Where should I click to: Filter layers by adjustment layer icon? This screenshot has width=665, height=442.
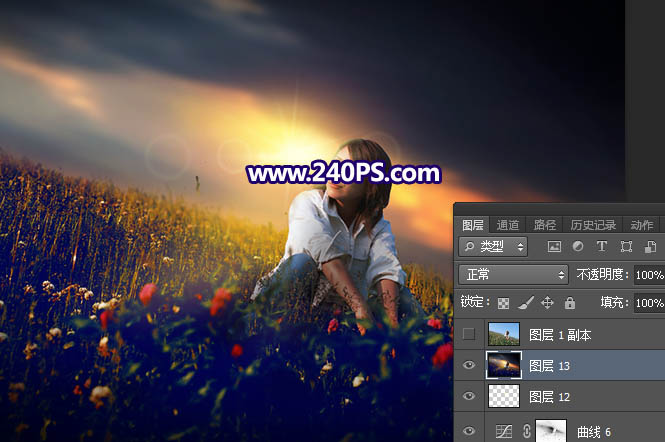coord(578,246)
